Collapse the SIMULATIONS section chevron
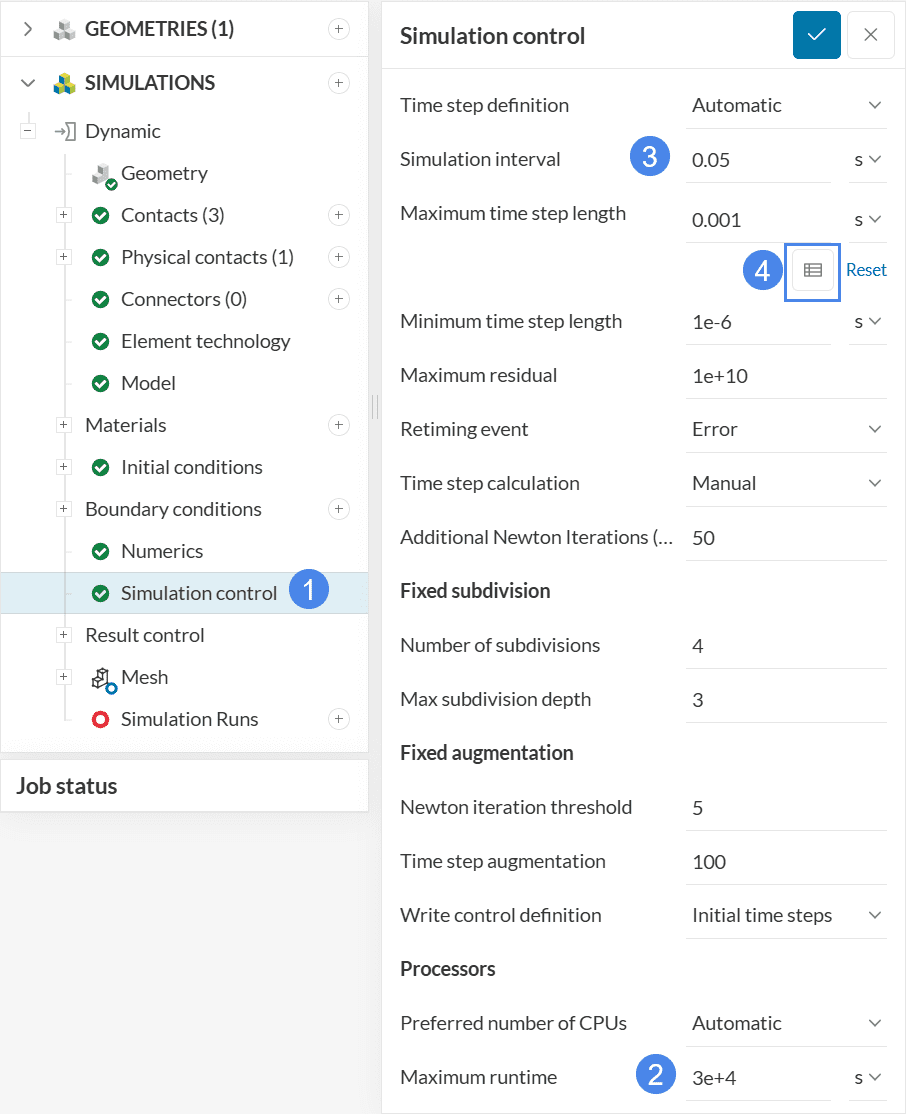 click(28, 83)
